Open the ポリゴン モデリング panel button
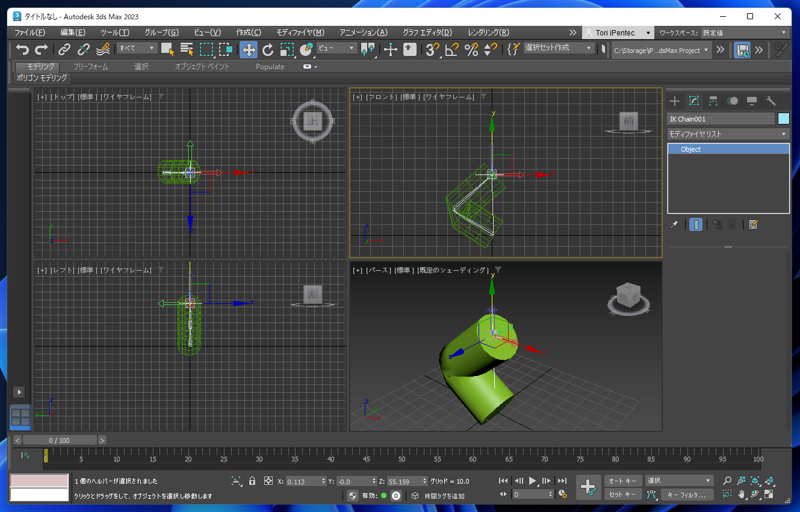The height and width of the screenshot is (512, 800). 41,78
